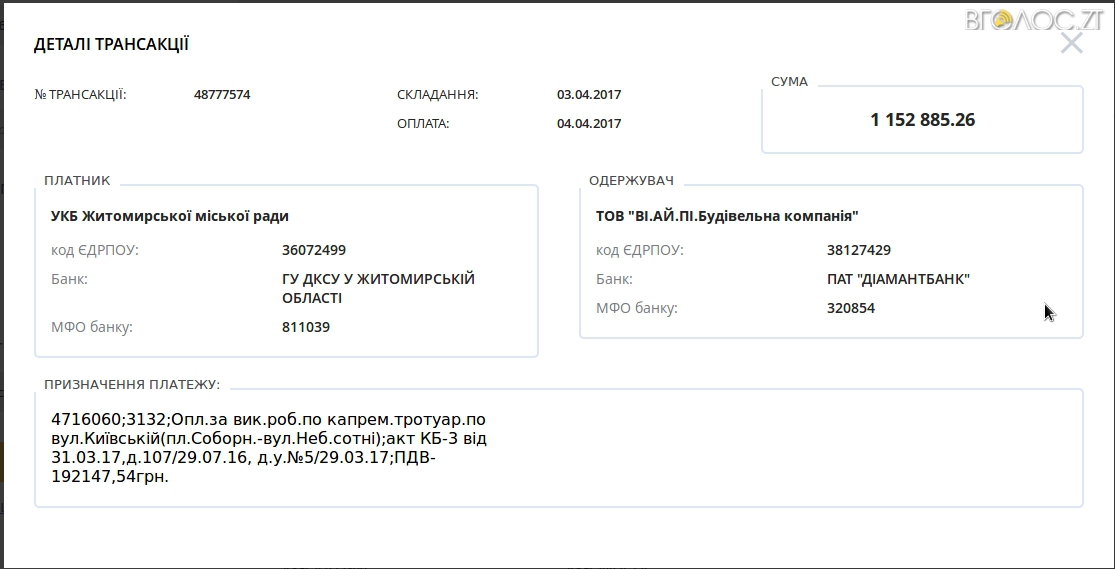Click recipient ЄДРПОУ code 38127429

pos(858,250)
